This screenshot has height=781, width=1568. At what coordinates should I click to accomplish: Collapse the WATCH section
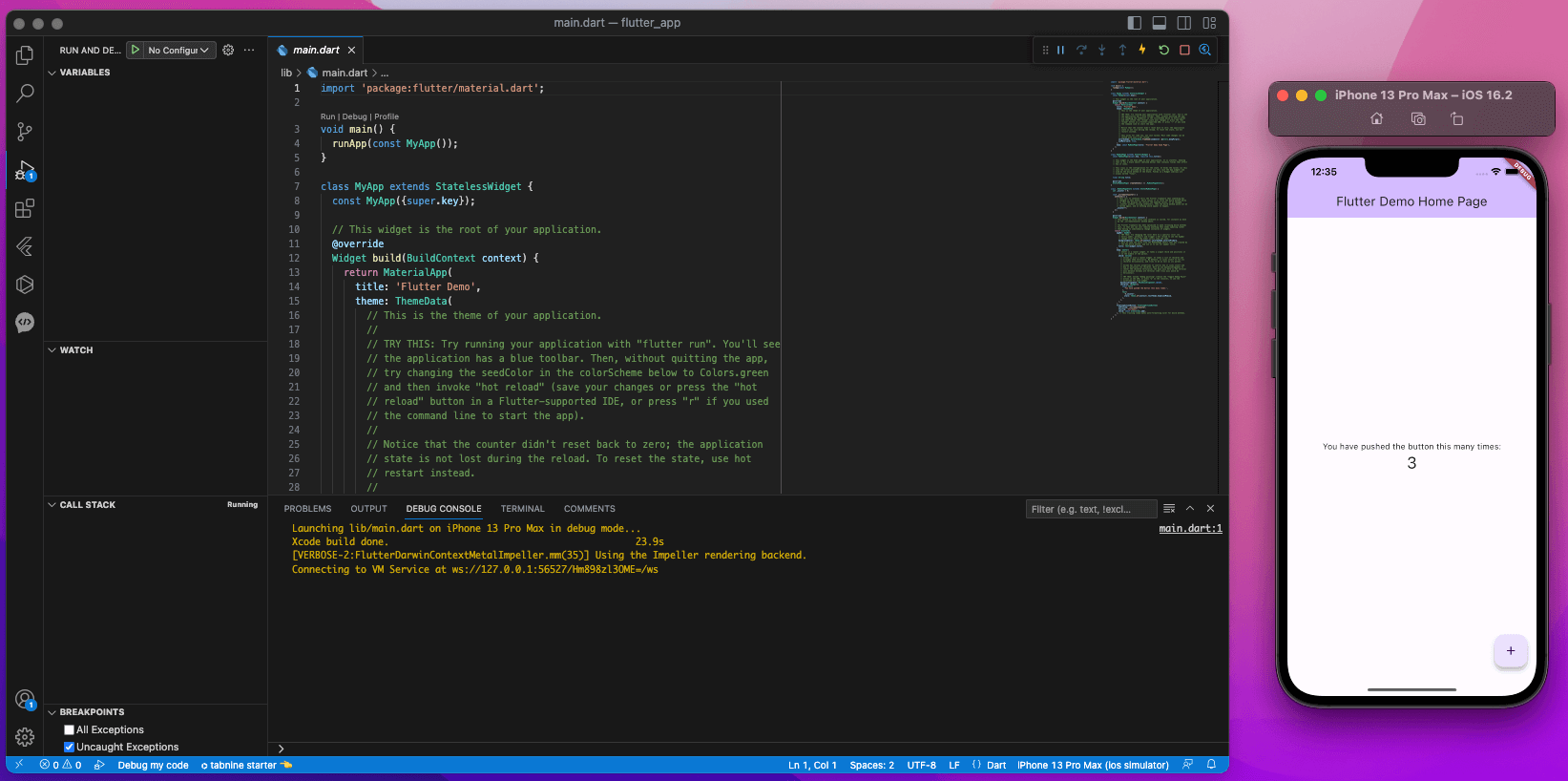(76, 350)
